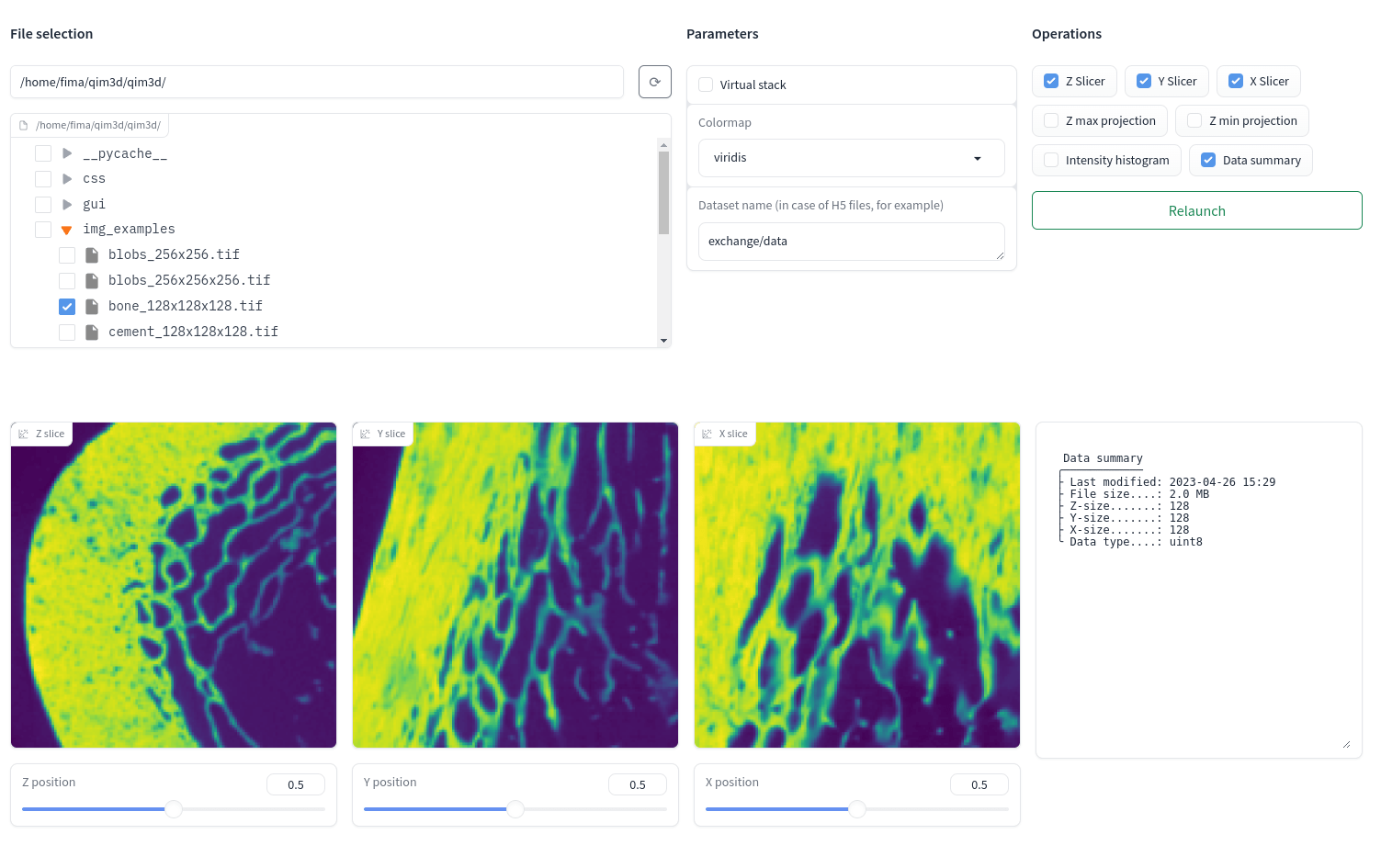The height and width of the screenshot is (868, 1381).
Task: Select the blobs_256x256.tif checkbox
Action: click(67, 254)
